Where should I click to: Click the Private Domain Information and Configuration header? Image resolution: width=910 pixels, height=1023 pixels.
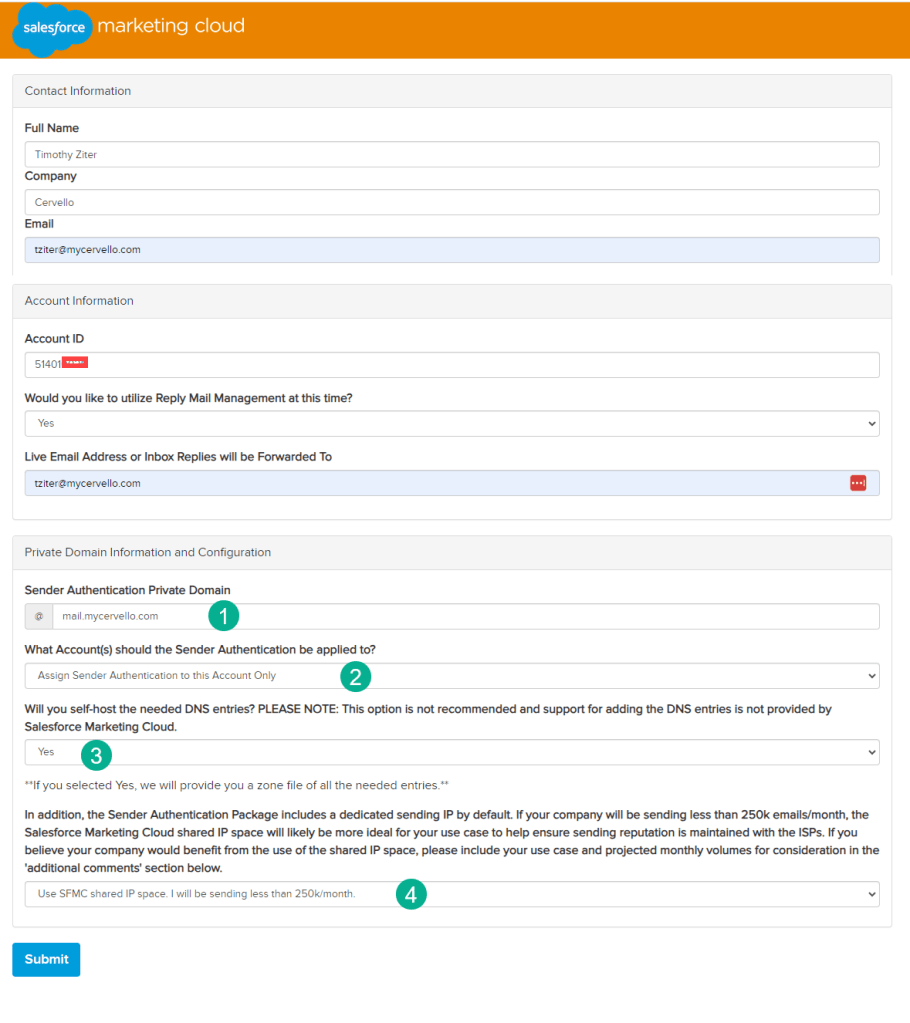(148, 552)
